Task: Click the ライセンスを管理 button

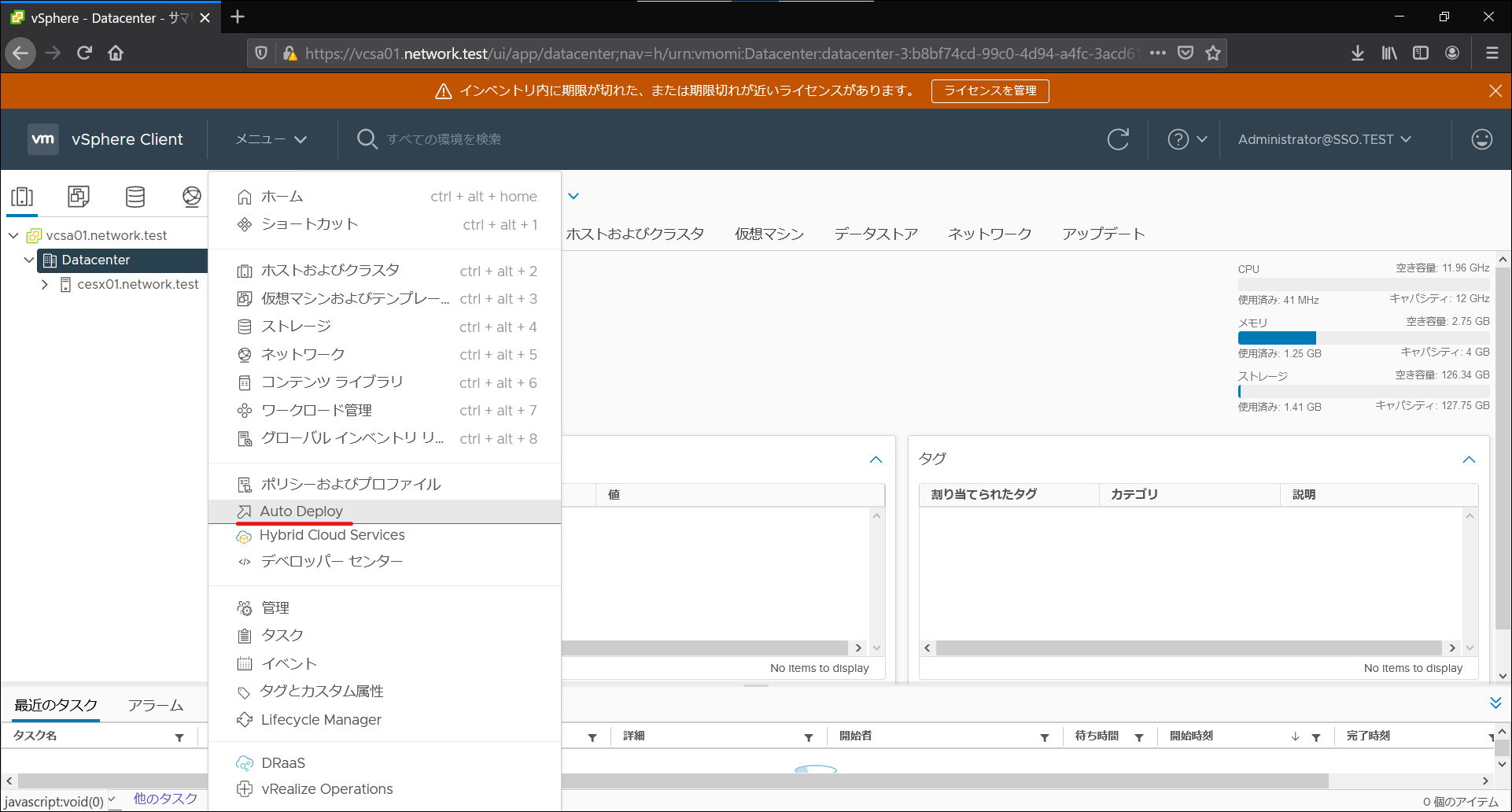Action: [990, 90]
